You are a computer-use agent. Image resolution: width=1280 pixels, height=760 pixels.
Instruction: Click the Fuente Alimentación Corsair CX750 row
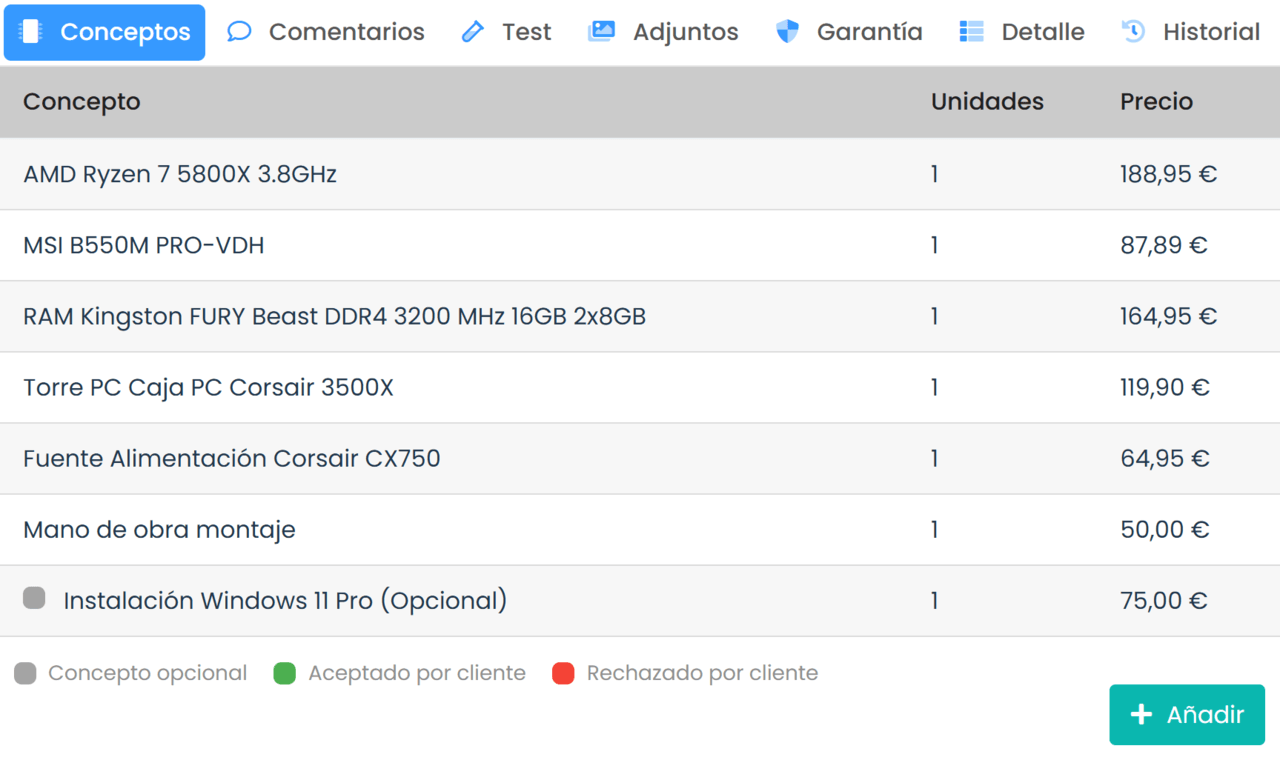pos(231,458)
